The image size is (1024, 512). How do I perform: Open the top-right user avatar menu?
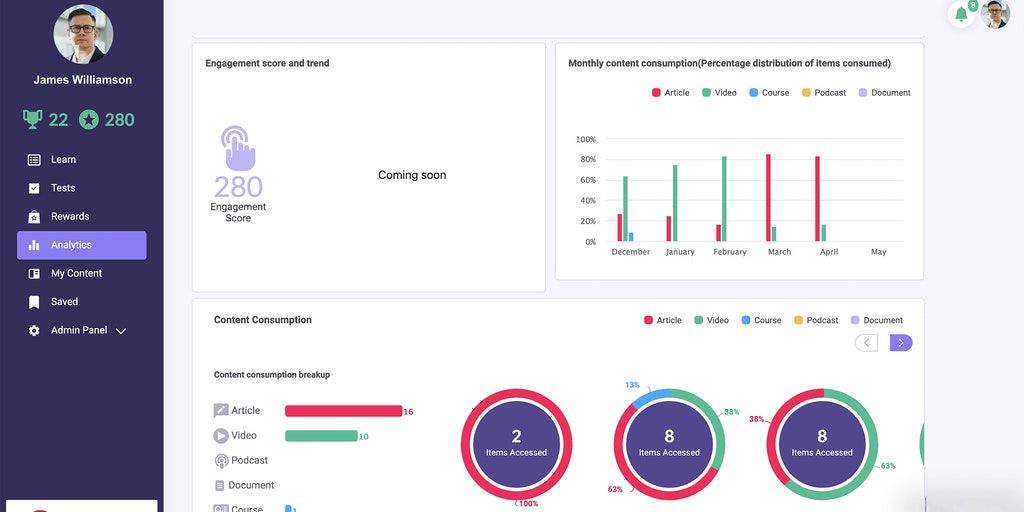995,14
